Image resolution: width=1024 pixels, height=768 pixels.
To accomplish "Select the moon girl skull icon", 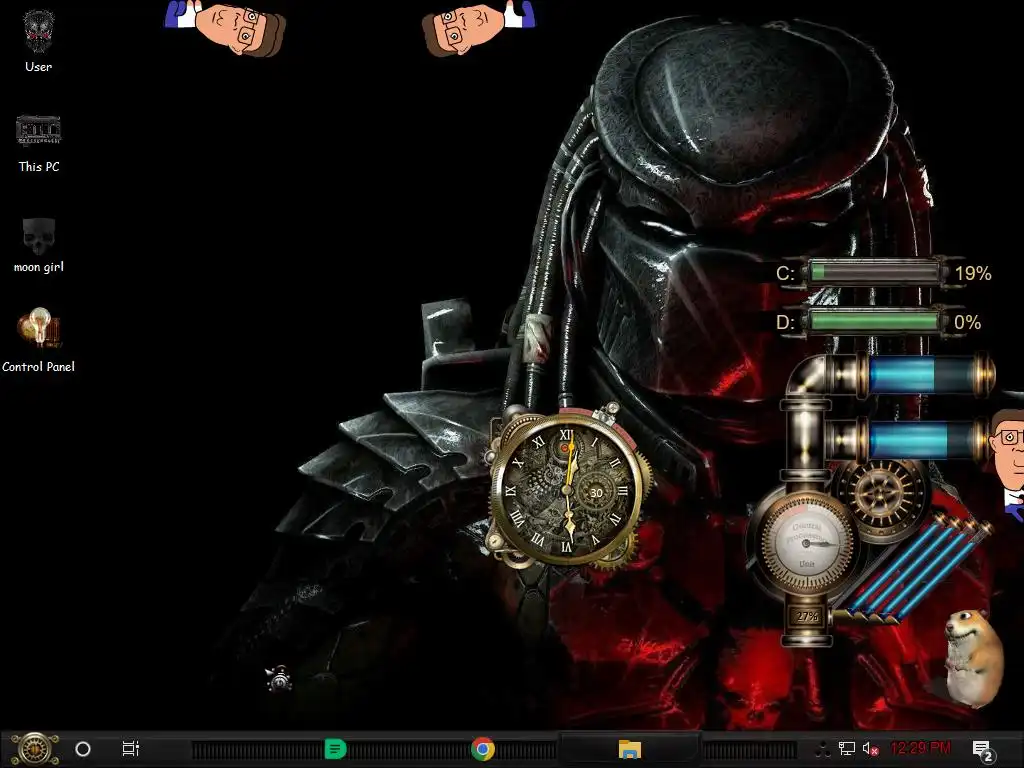I will click(x=39, y=244).
